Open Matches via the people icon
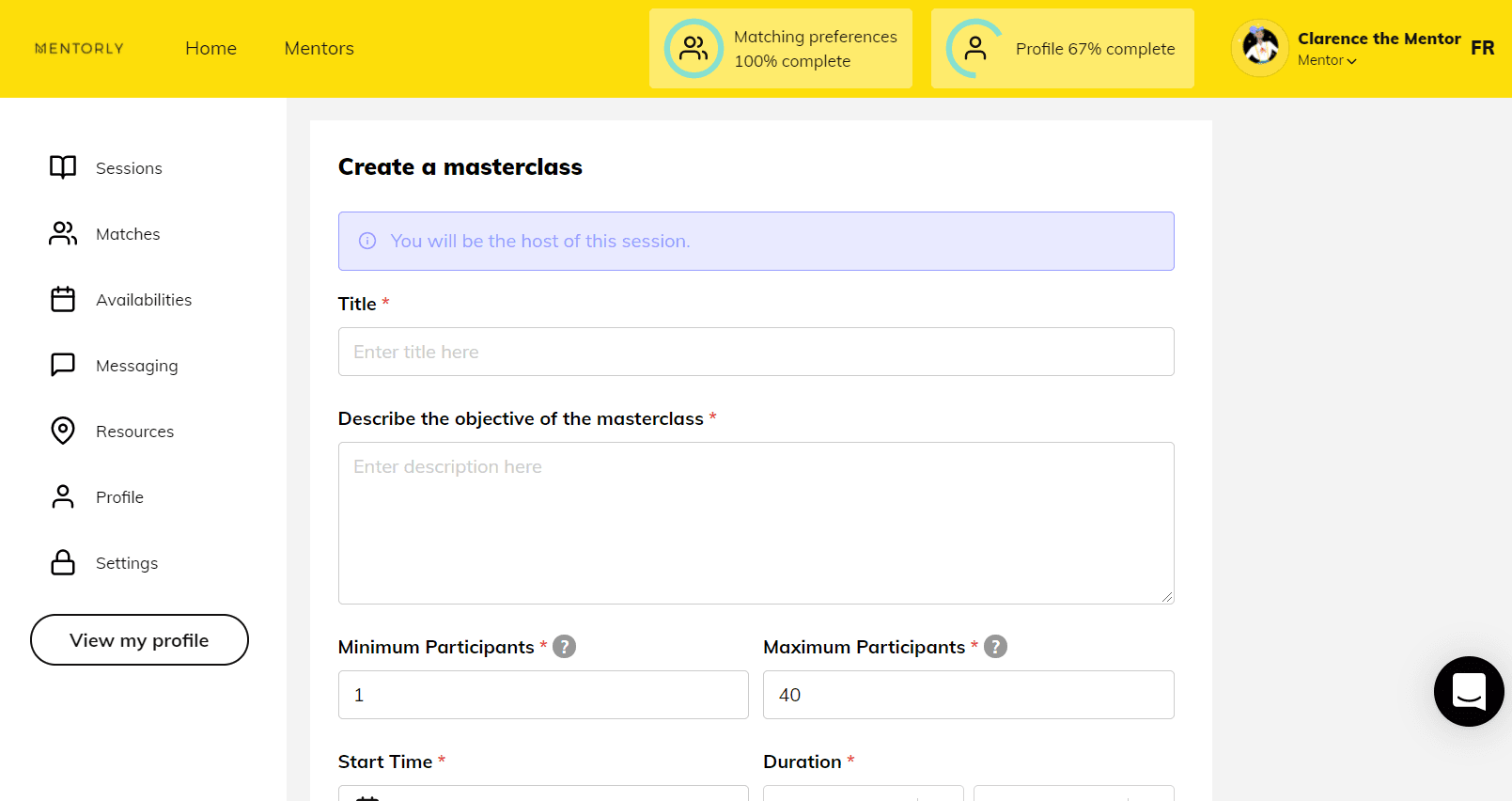The width and height of the screenshot is (1512, 801). [63, 233]
